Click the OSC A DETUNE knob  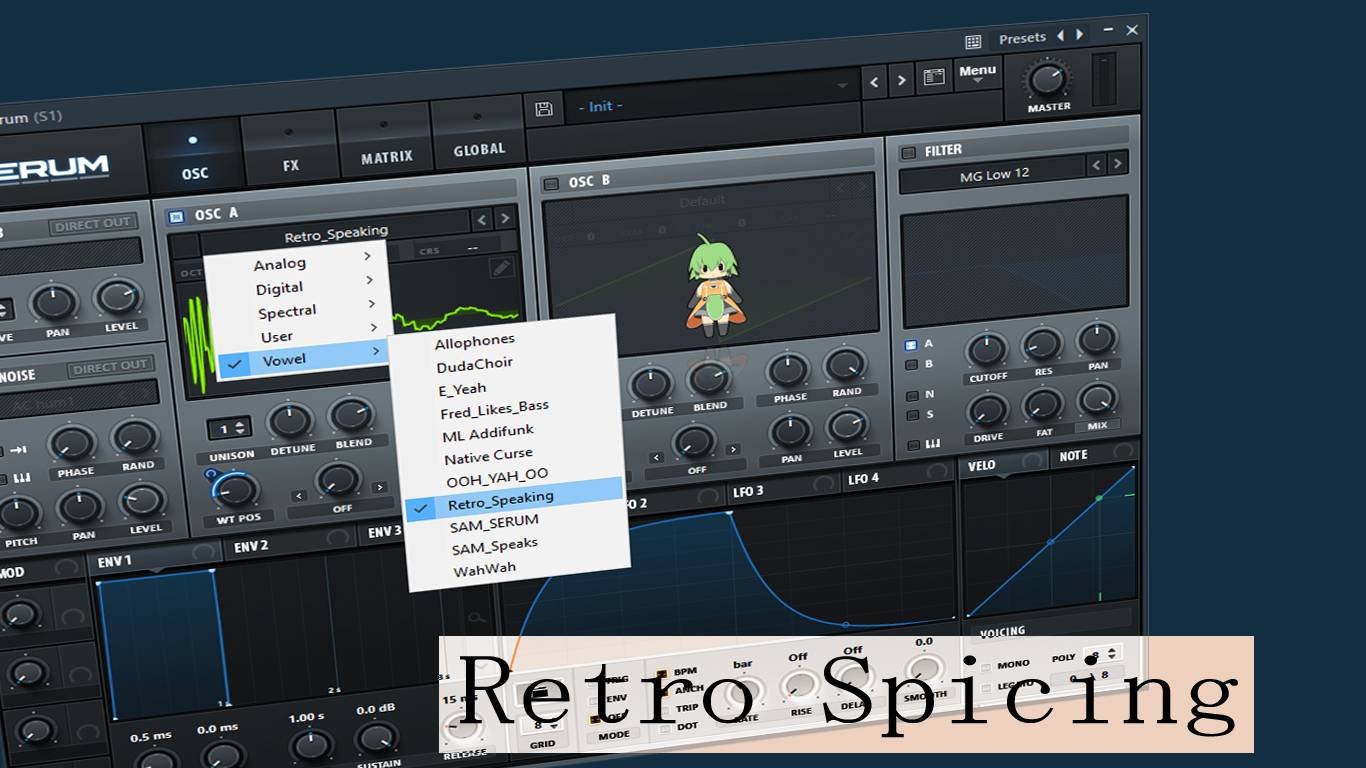click(x=291, y=422)
